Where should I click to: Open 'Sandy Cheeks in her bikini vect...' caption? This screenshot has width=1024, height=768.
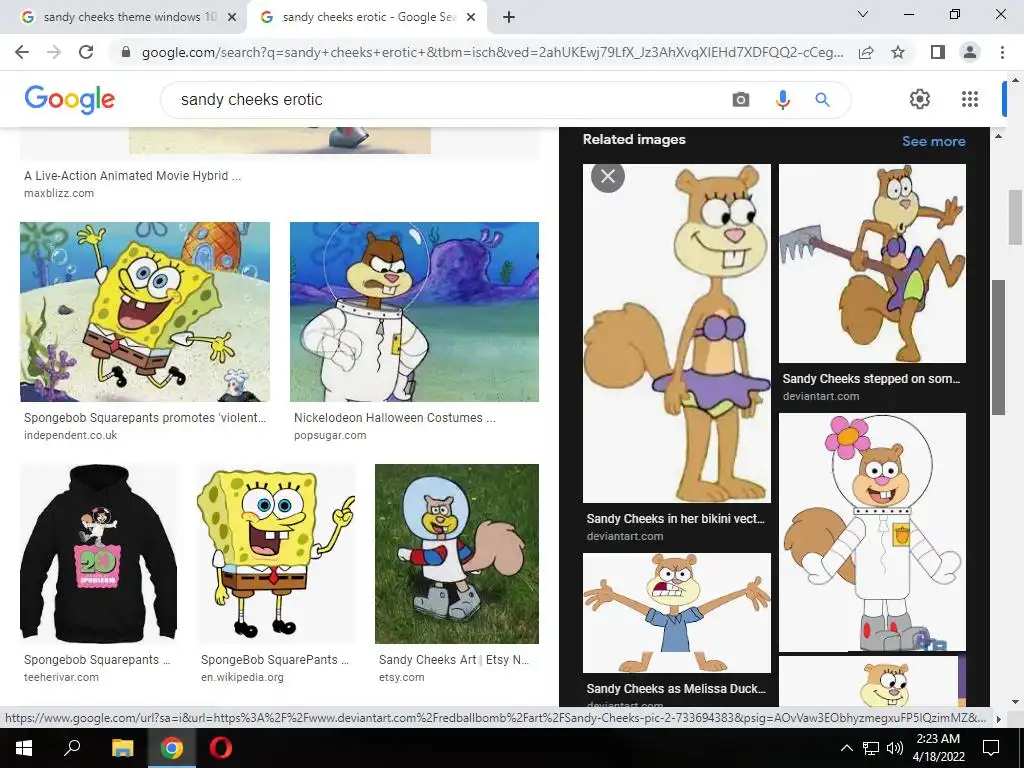point(675,519)
